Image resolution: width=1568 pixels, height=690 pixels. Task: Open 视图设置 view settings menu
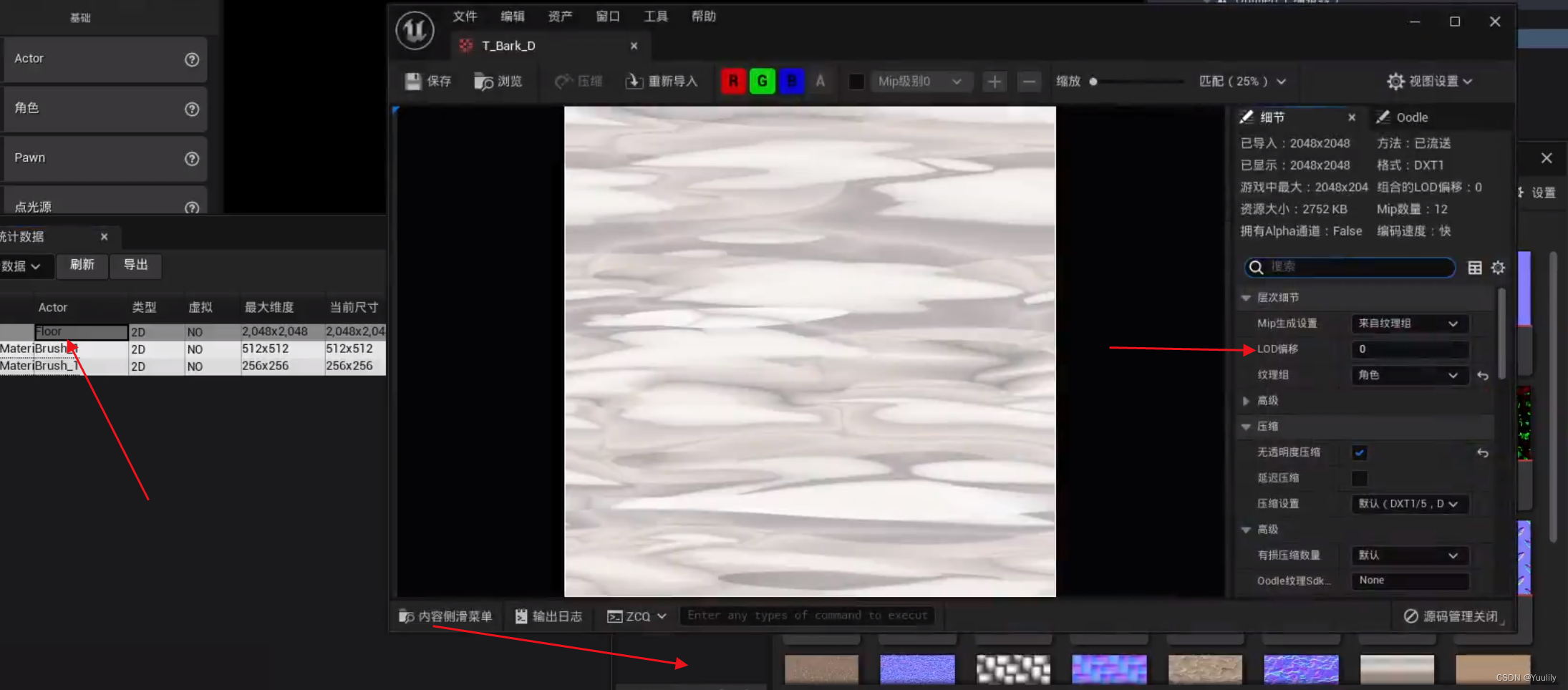click(1429, 82)
